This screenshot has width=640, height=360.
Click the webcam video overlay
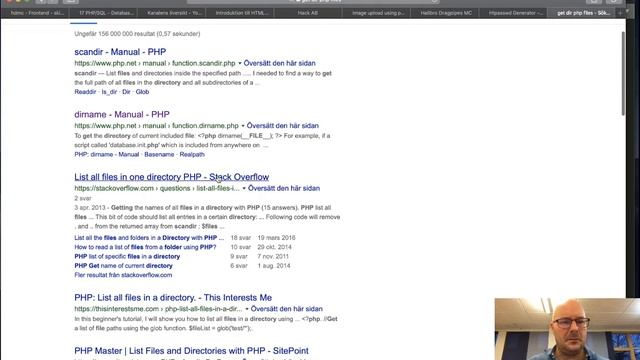click(x=567, y=329)
